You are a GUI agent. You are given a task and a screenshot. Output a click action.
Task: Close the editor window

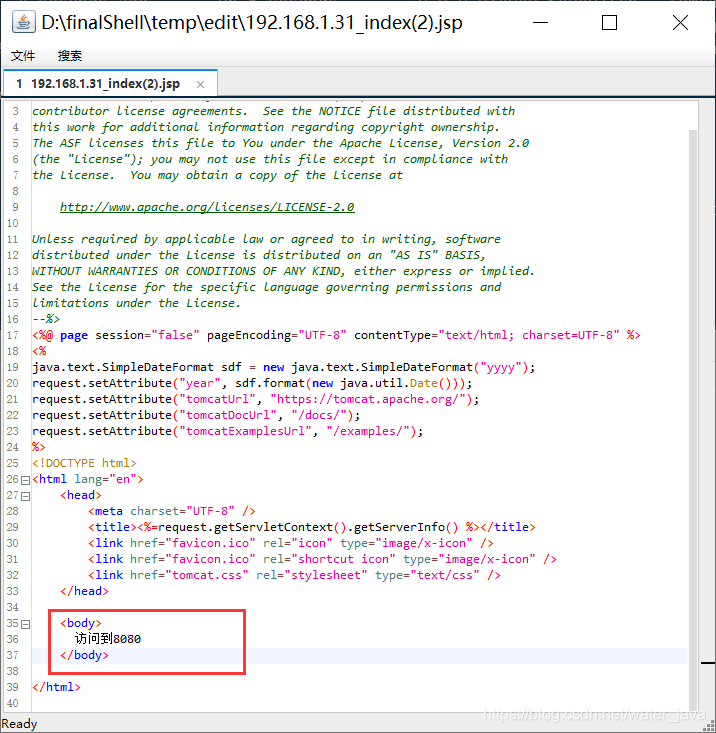(x=680, y=22)
